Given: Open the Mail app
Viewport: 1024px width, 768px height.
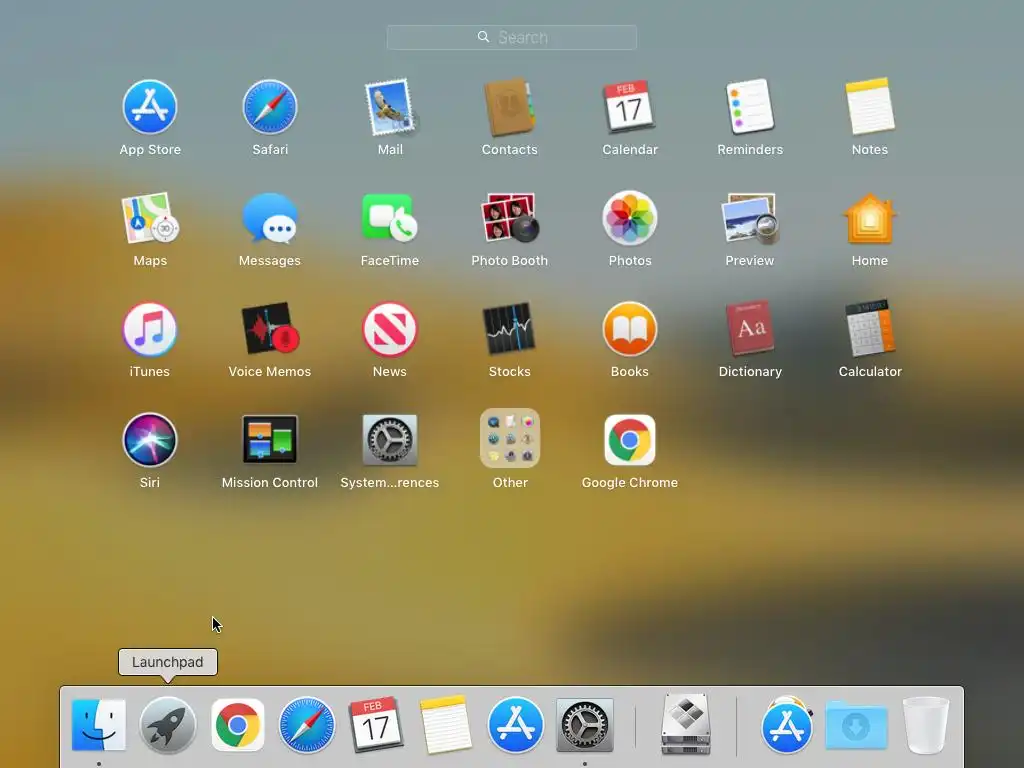Looking at the screenshot, I should (390, 107).
